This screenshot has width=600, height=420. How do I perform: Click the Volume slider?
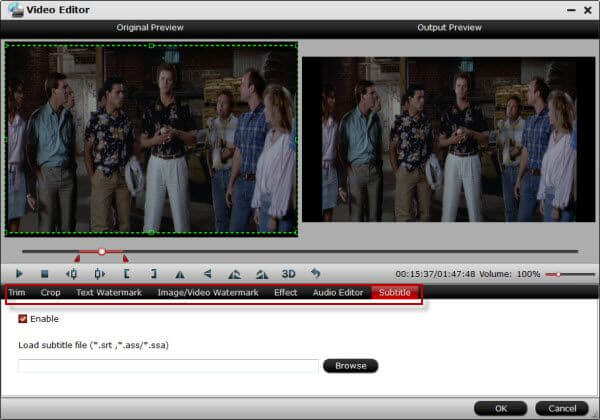566,273
